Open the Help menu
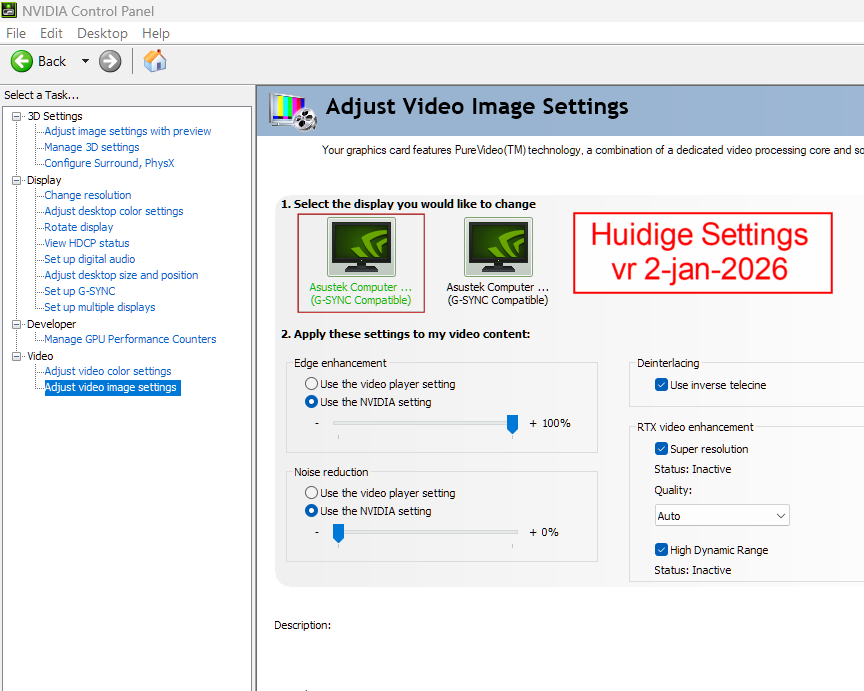The width and height of the screenshot is (864, 691). (x=156, y=34)
